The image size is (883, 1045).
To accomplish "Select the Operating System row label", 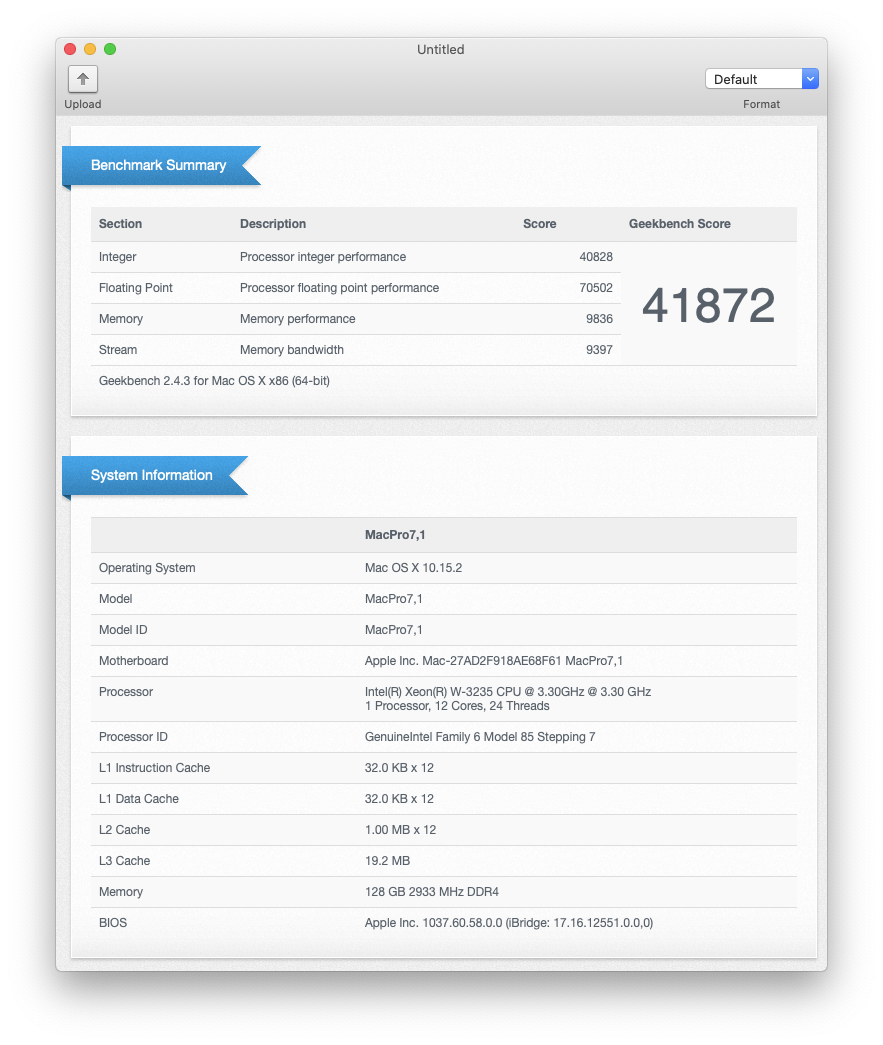I will pos(147,568).
